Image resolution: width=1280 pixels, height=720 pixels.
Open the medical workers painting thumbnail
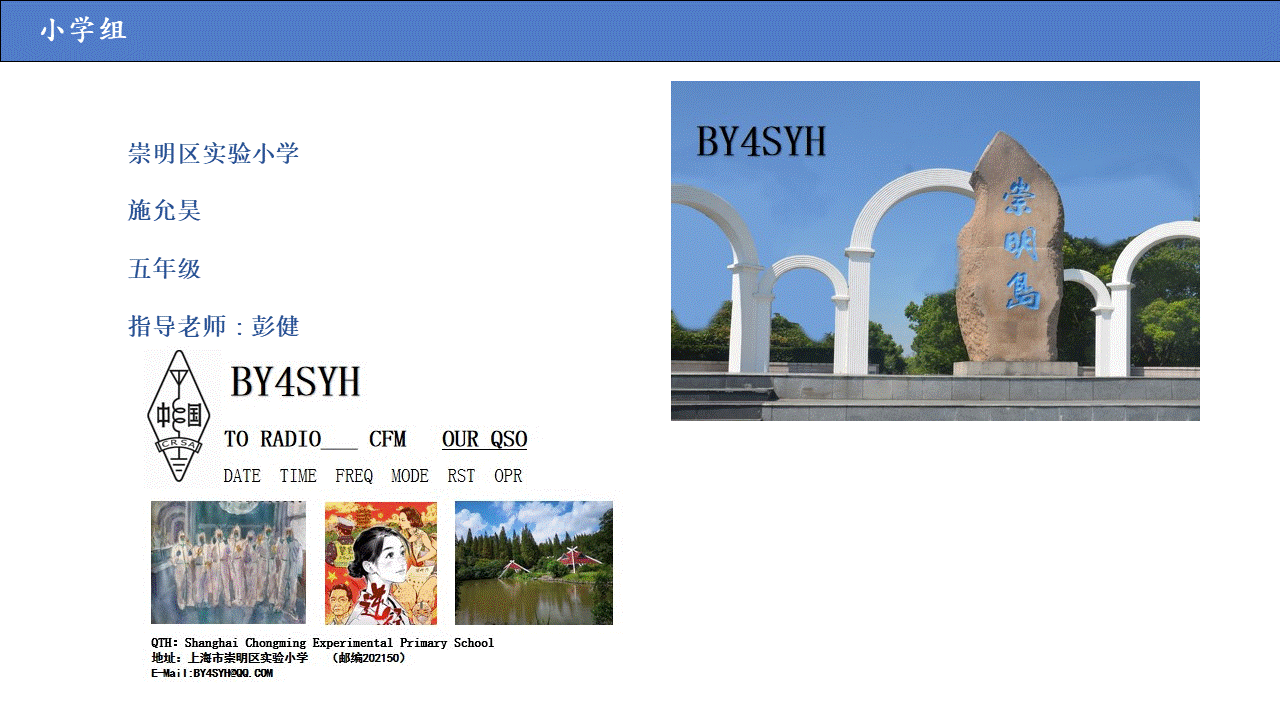(x=228, y=563)
